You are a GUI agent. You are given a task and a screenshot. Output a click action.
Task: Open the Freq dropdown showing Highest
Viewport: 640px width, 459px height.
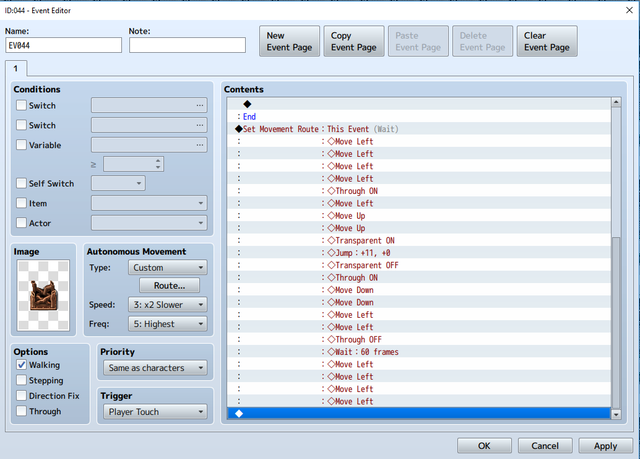[168, 324]
